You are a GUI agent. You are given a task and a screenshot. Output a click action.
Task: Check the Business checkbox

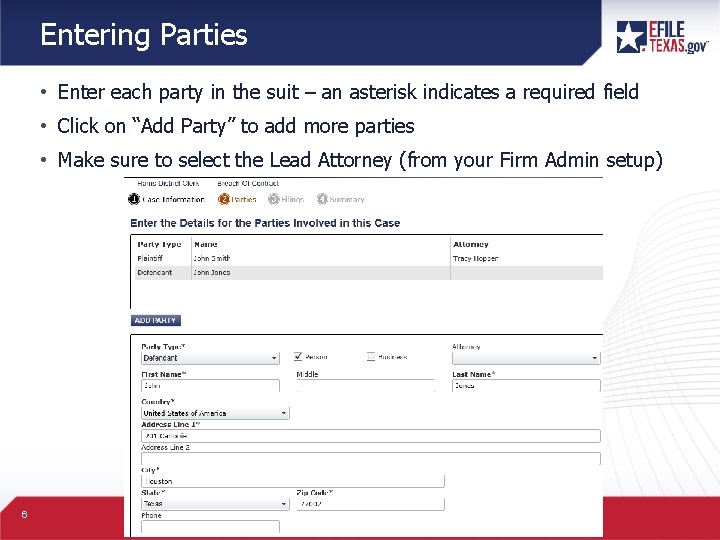click(371, 356)
